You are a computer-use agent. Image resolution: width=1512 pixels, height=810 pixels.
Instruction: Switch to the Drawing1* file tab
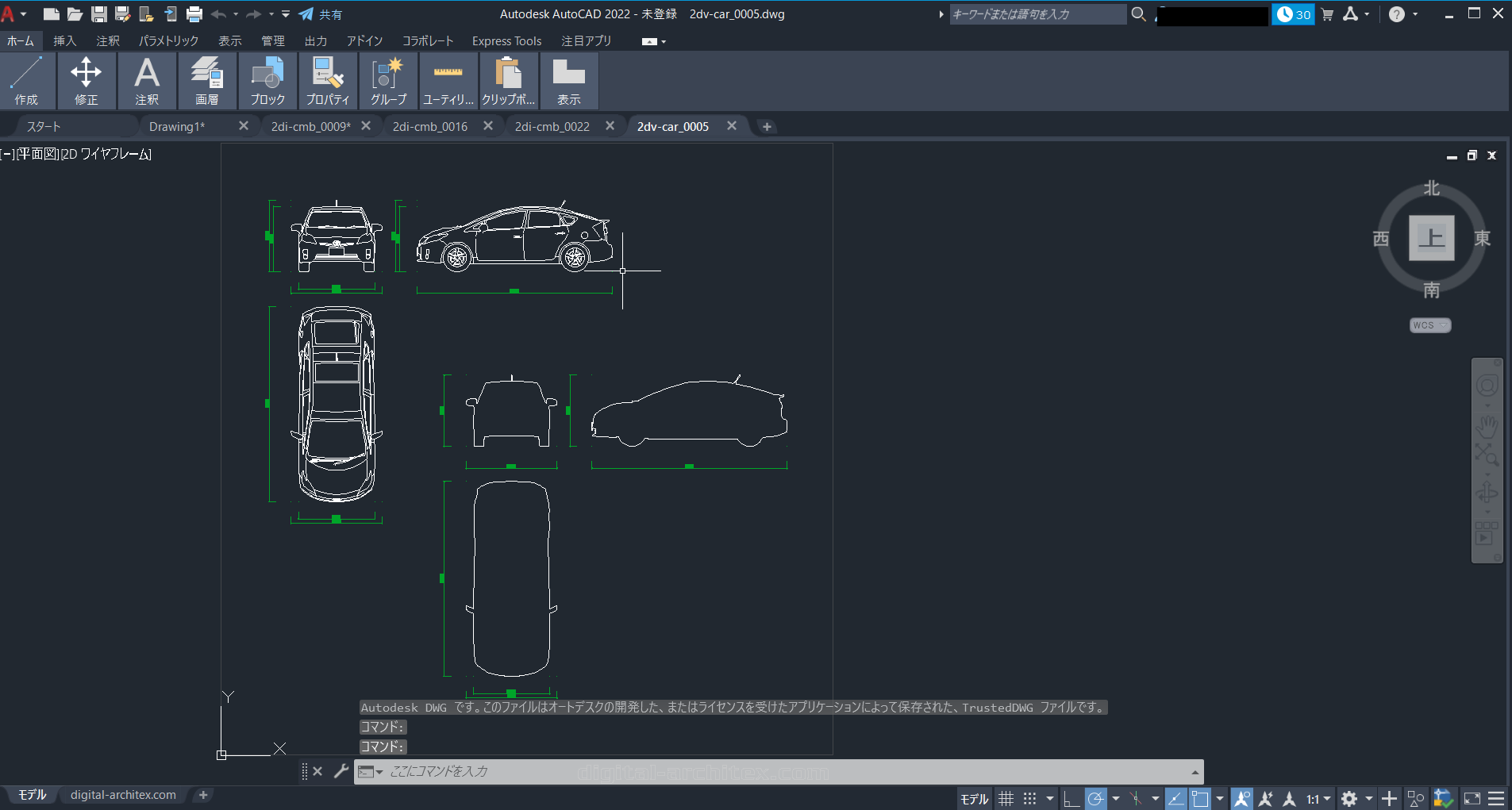click(177, 126)
